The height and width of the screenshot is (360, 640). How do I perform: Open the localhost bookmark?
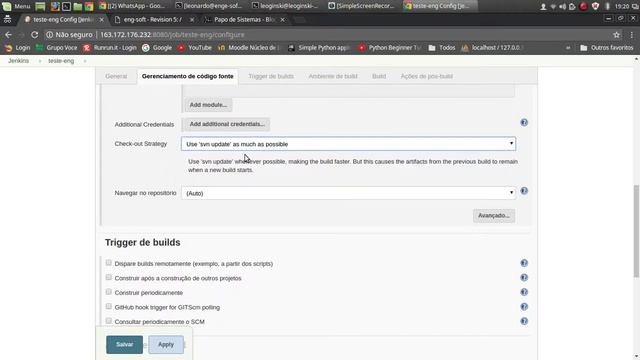pos(492,48)
